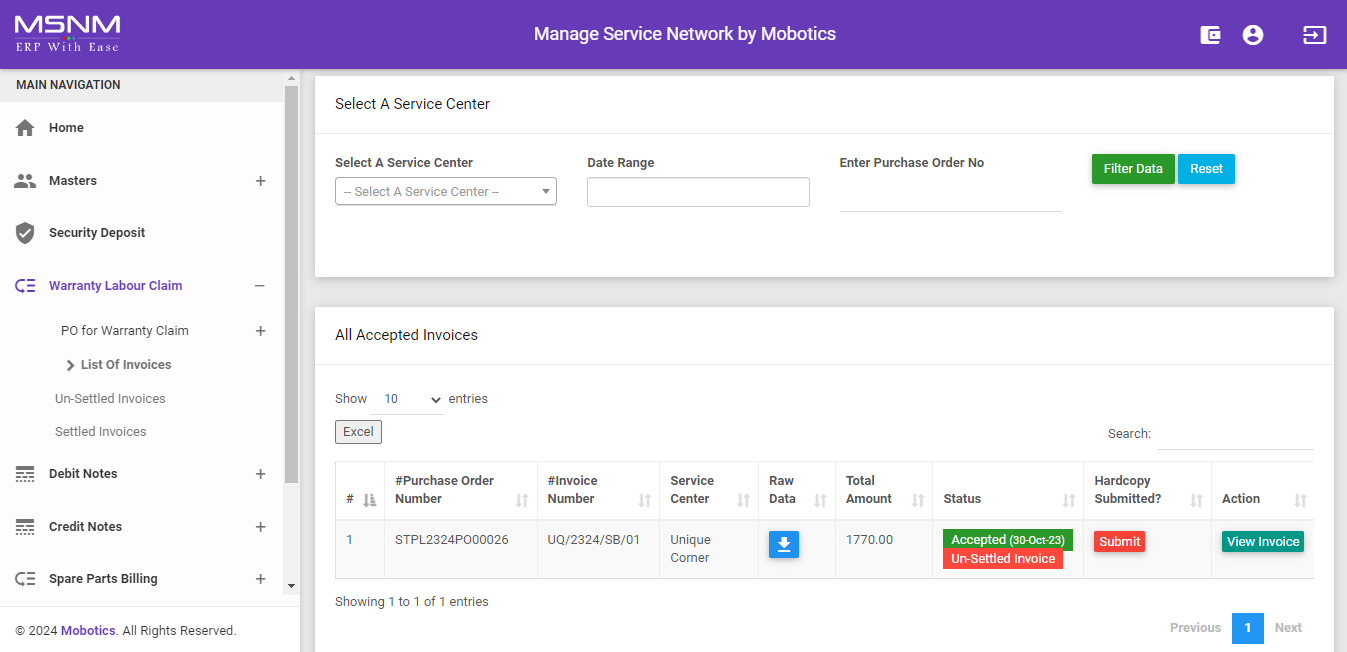The image size is (1347, 652).
Task: Open Un-Settled Invoices menu item
Action: coord(110,399)
